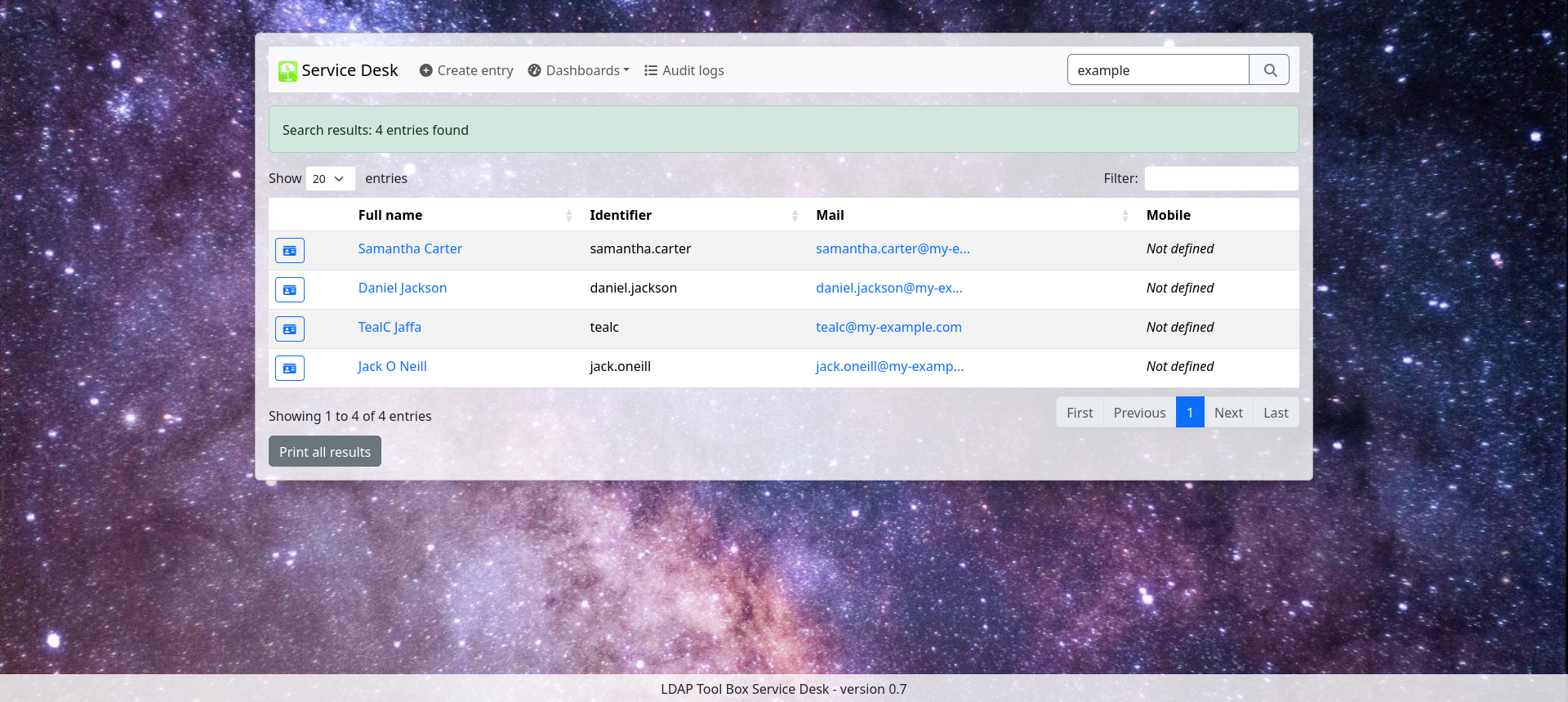Sort by Full name column arrows
The height and width of the screenshot is (702, 1568).
coord(568,216)
